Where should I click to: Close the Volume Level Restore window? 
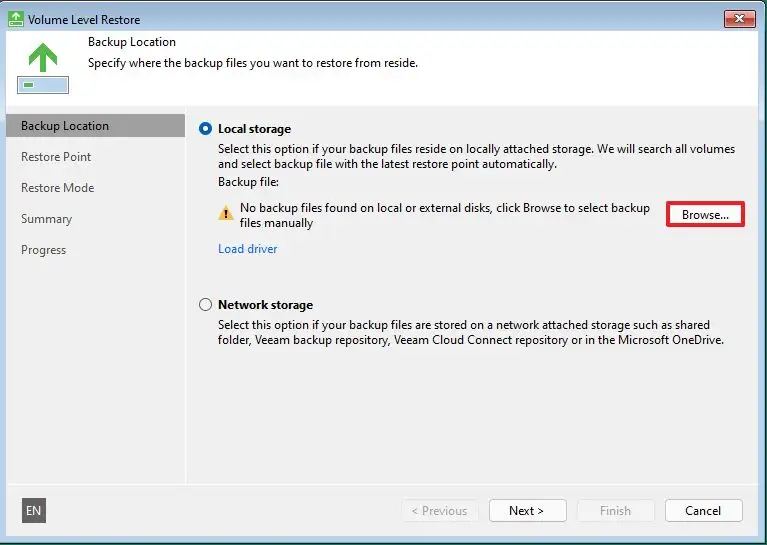pos(740,19)
